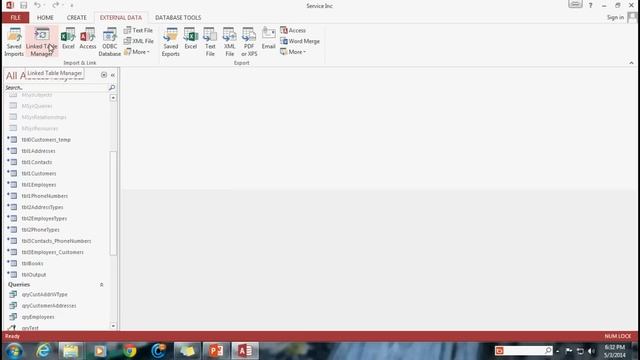
Task: Import an XML File
Action: [139, 41]
